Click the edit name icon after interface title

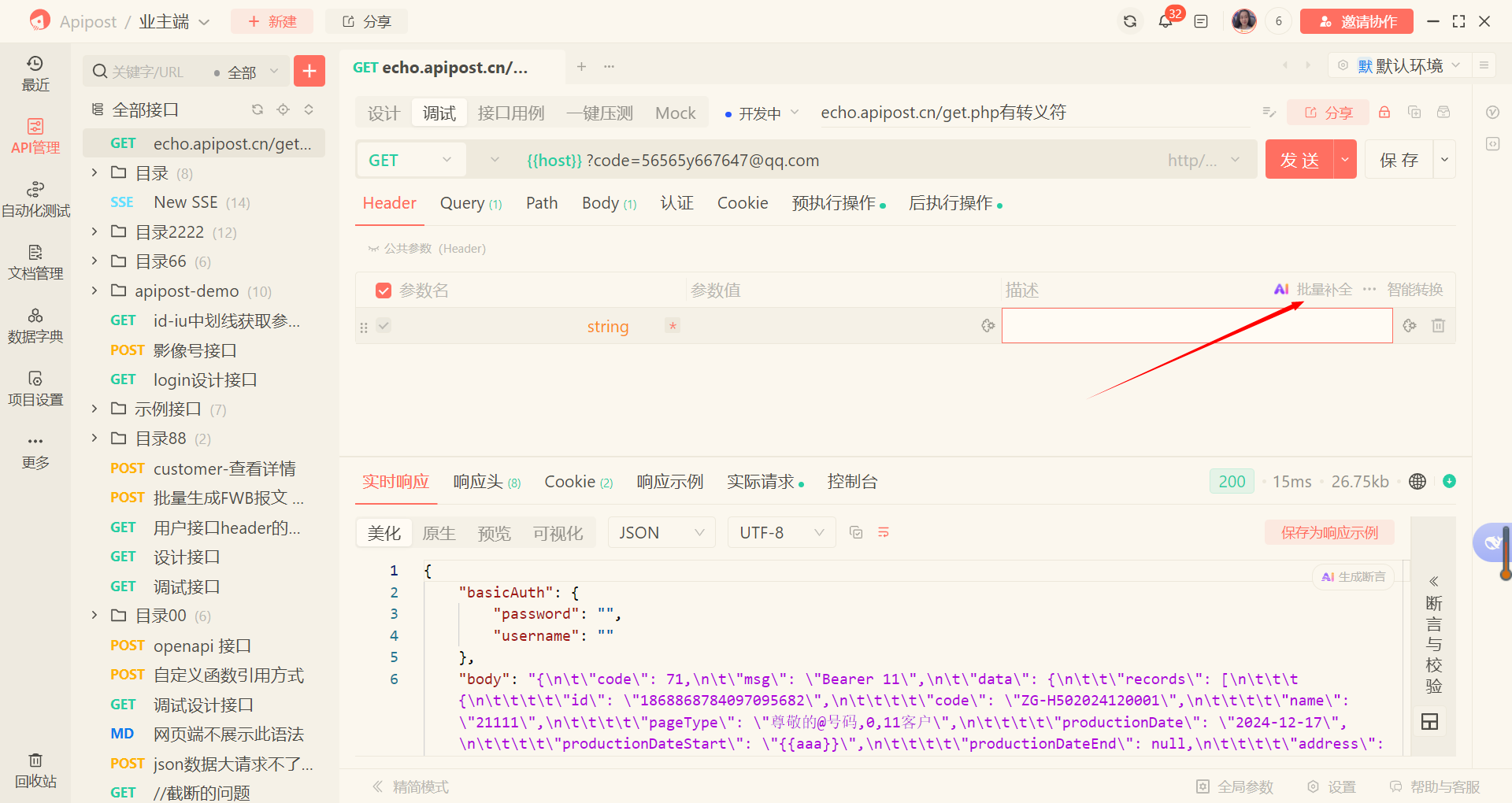[x=1269, y=113]
